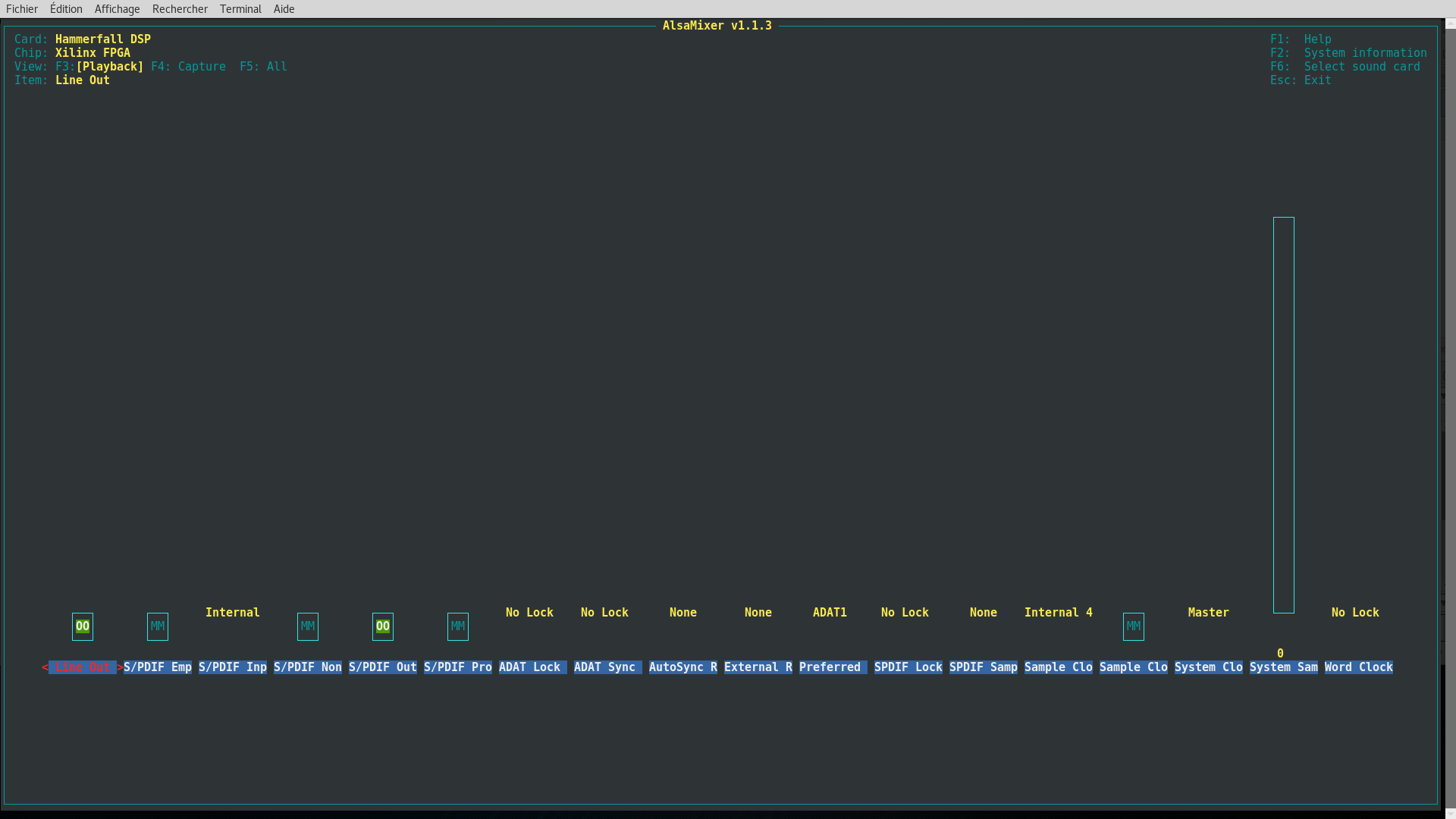Screen dimensions: 1456x819
Task: Select the System Clo Master control
Action: point(1208,667)
